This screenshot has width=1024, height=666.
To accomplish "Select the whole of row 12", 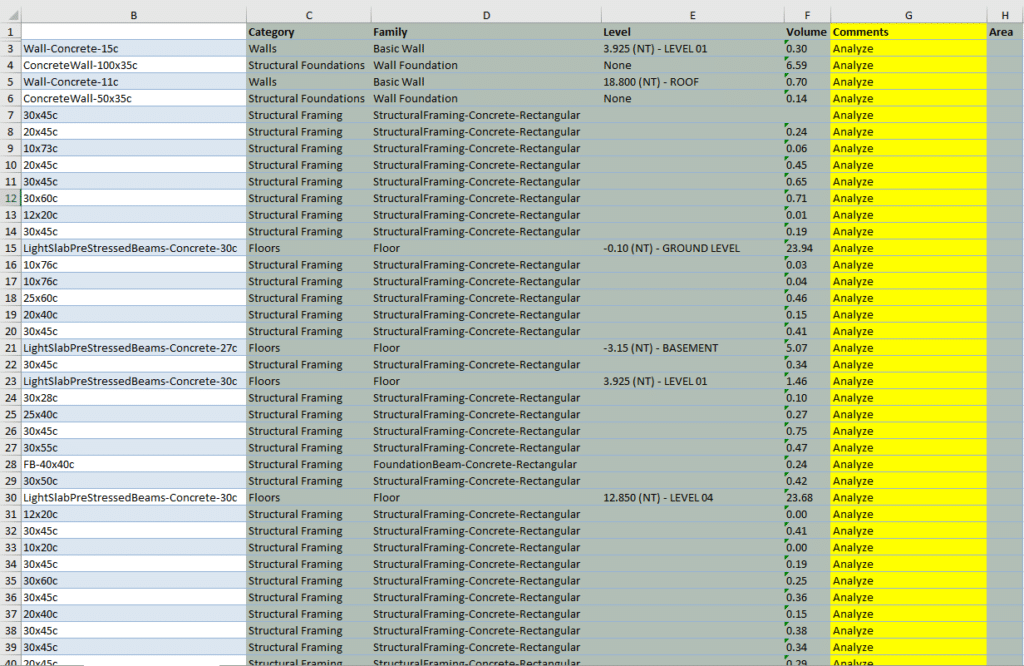I will point(10,198).
